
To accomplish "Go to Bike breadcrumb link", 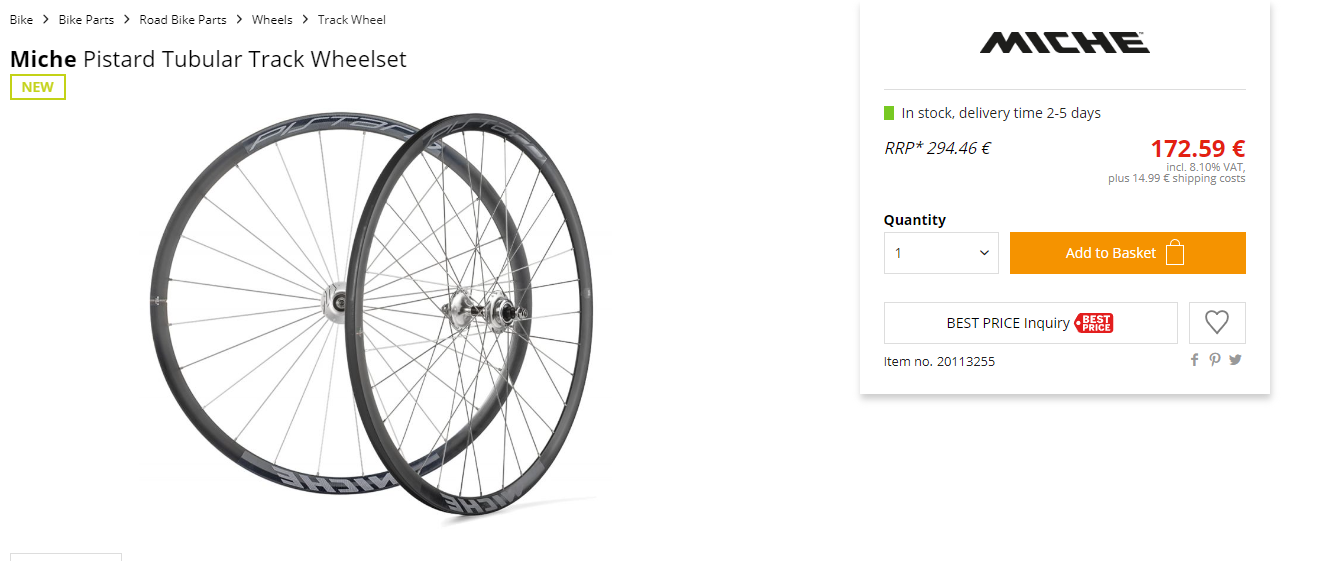I will [21, 20].
